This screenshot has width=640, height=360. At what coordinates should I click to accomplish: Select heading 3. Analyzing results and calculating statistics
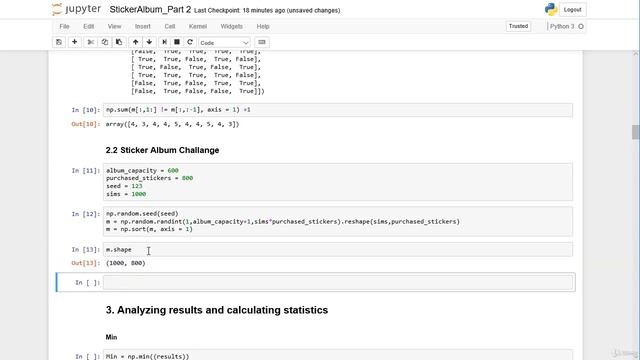[217, 310]
